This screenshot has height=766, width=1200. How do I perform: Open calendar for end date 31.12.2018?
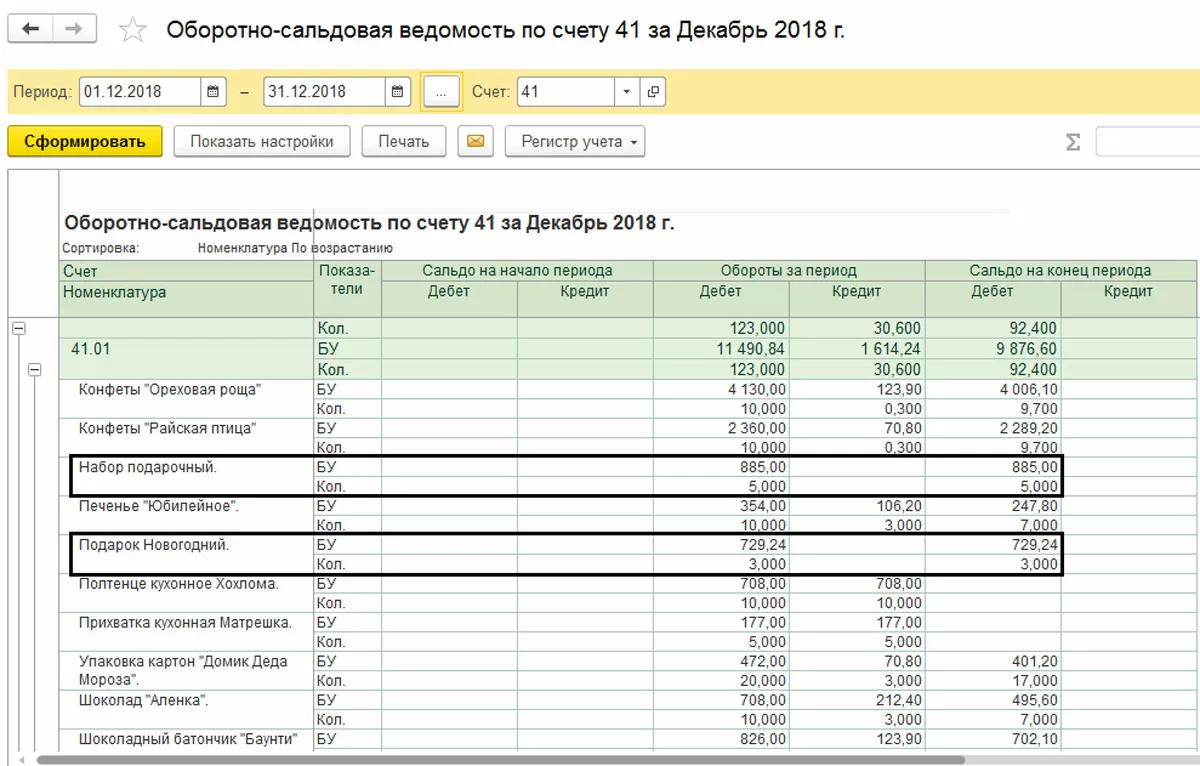397,92
